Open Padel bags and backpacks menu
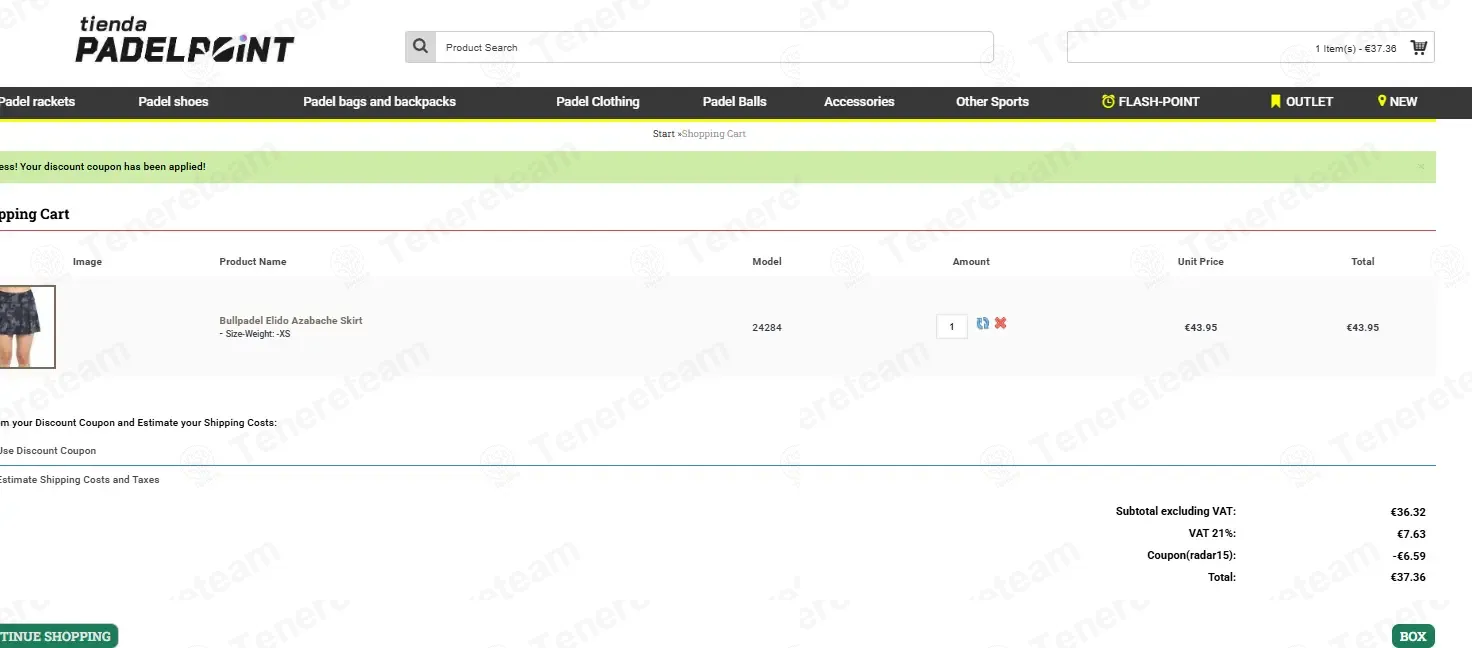This screenshot has height=648, width=1472. click(379, 101)
